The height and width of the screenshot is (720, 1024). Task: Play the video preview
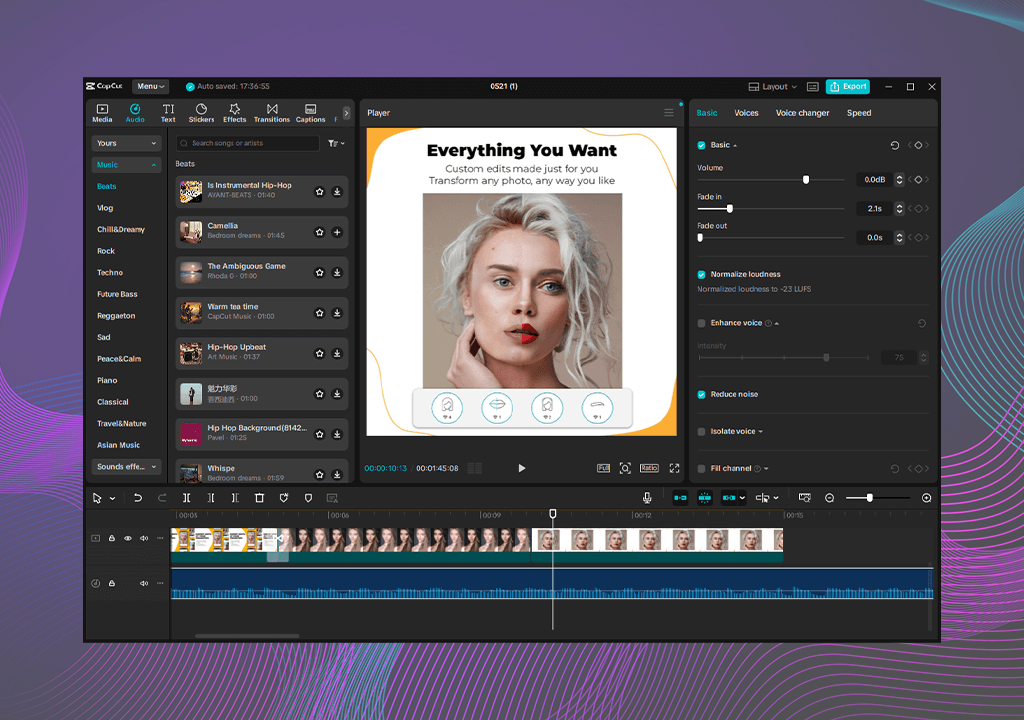(521, 468)
